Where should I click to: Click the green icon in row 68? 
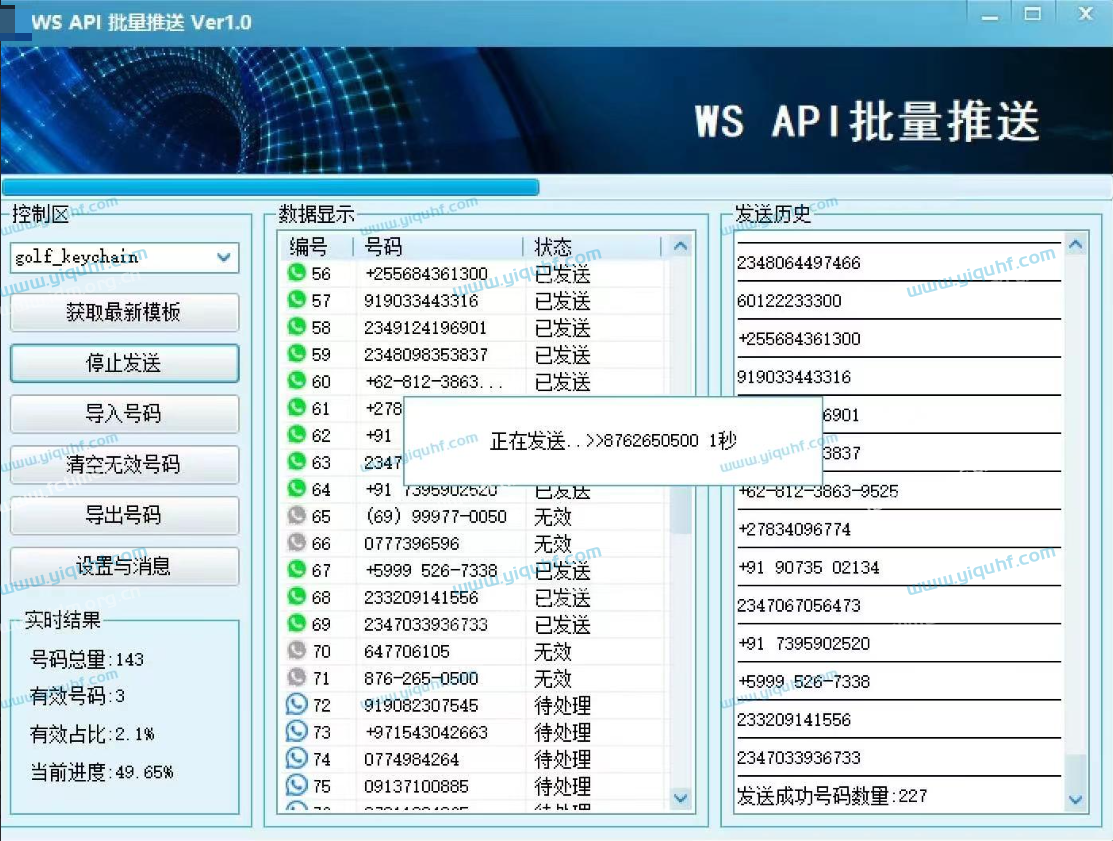297,596
